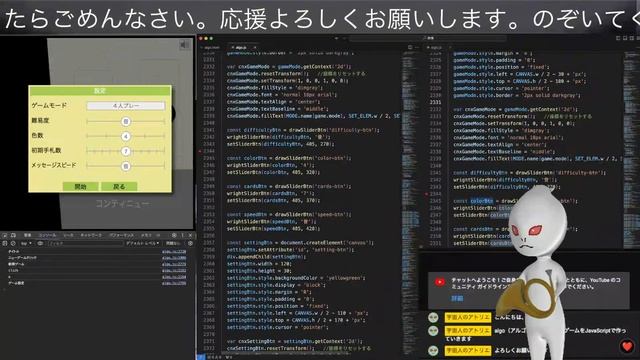Image resolution: width=640 pixels, height=360 pixels.
Task: Click the 難易度 slider knob
Action: coord(126,121)
